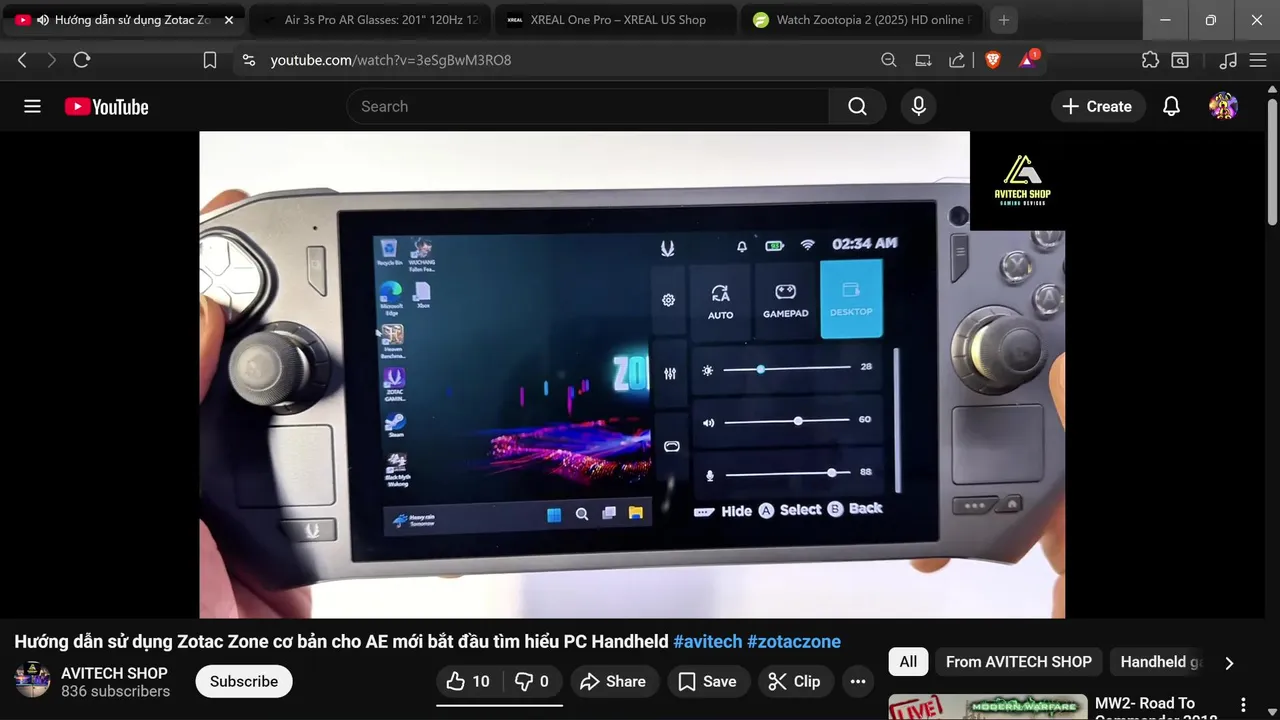Open browser zoom magnifier icon
Image resolution: width=1280 pixels, height=720 pixels.
(888, 60)
